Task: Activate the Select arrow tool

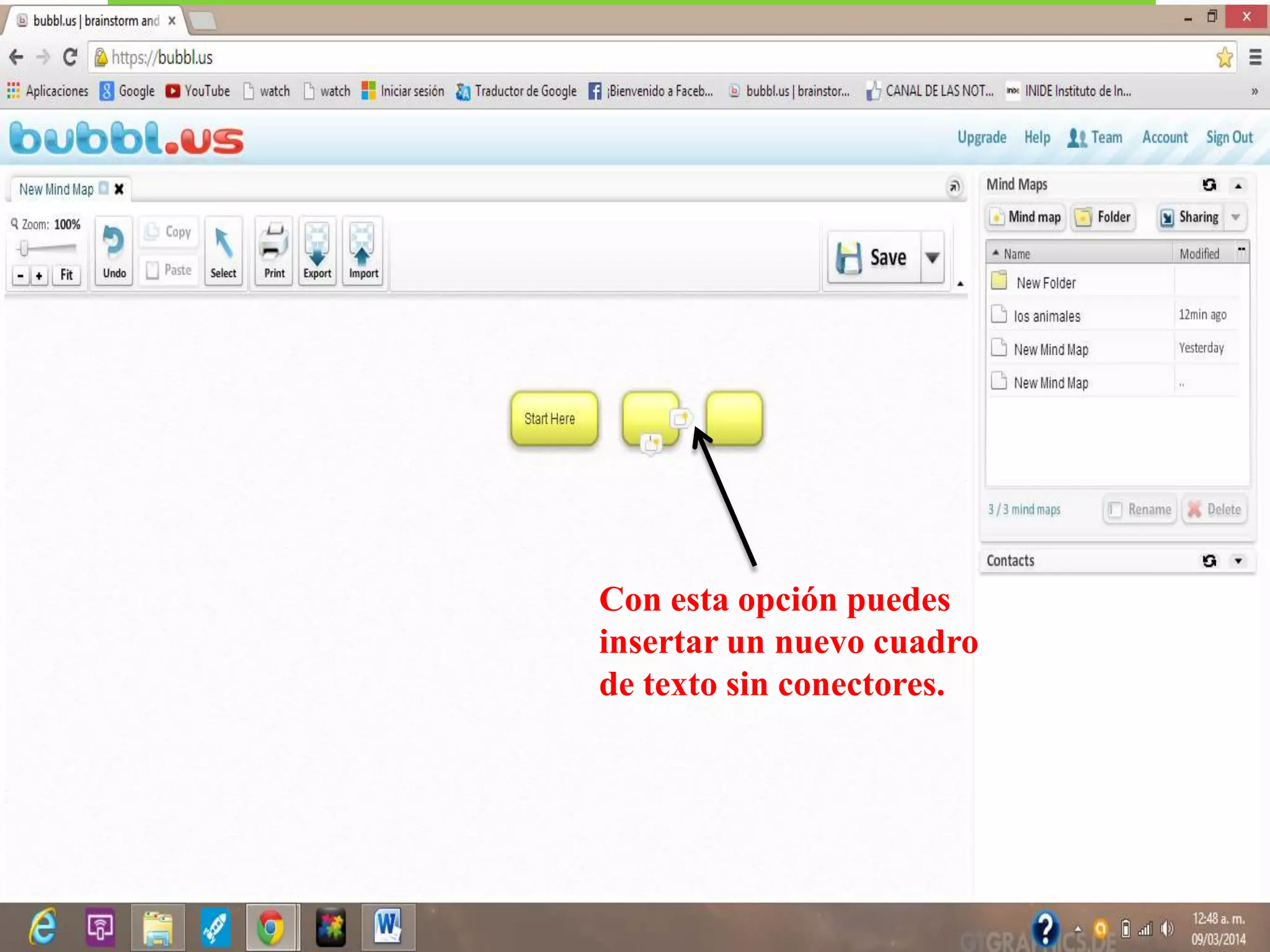Action: 223,251
